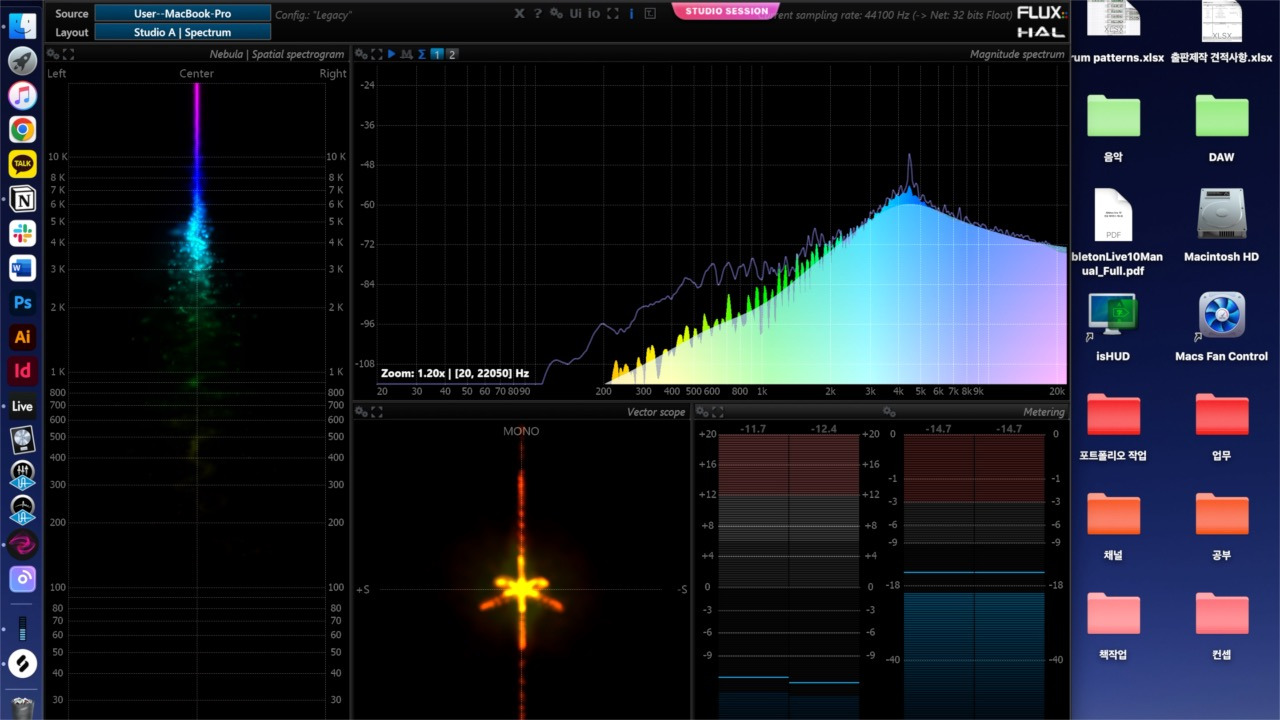Image resolution: width=1280 pixels, height=720 pixels.
Task: Open Google Chrome from the Dock
Action: [x=22, y=129]
